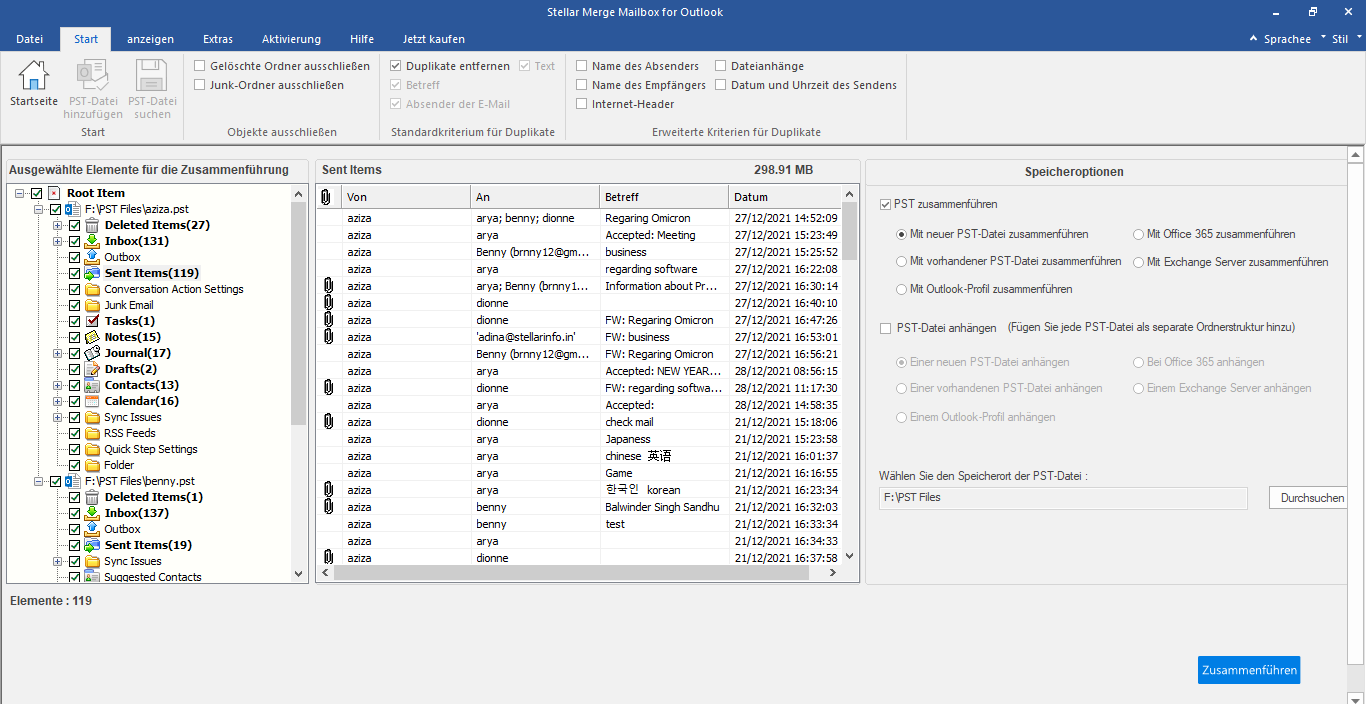Open the Hilfe tab
The width and height of the screenshot is (1366, 704).
pyautogui.click(x=362, y=39)
